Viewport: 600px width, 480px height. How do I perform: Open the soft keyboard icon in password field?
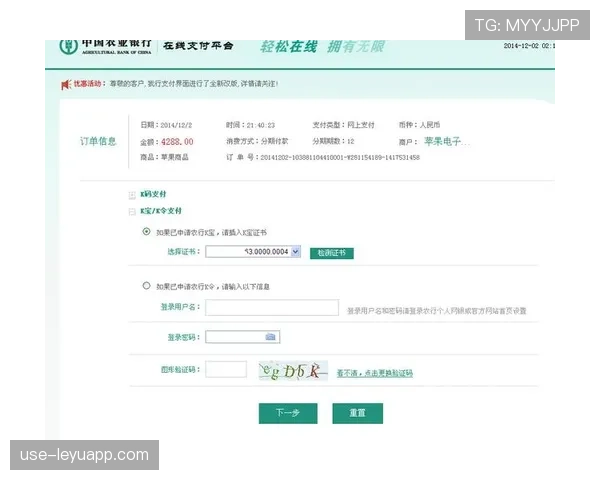pos(270,337)
